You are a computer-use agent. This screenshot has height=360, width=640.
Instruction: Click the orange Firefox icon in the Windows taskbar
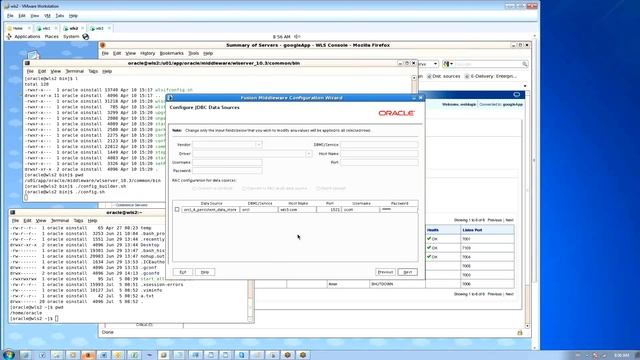88,355
